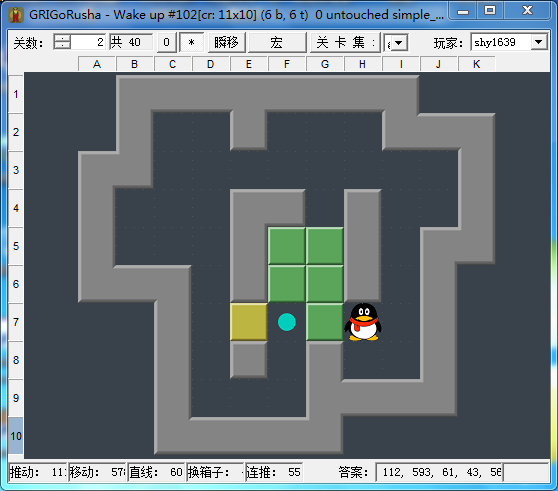The width and height of the screenshot is (558, 491).
Task: Click the shy1639 player name field
Action: (501, 42)
